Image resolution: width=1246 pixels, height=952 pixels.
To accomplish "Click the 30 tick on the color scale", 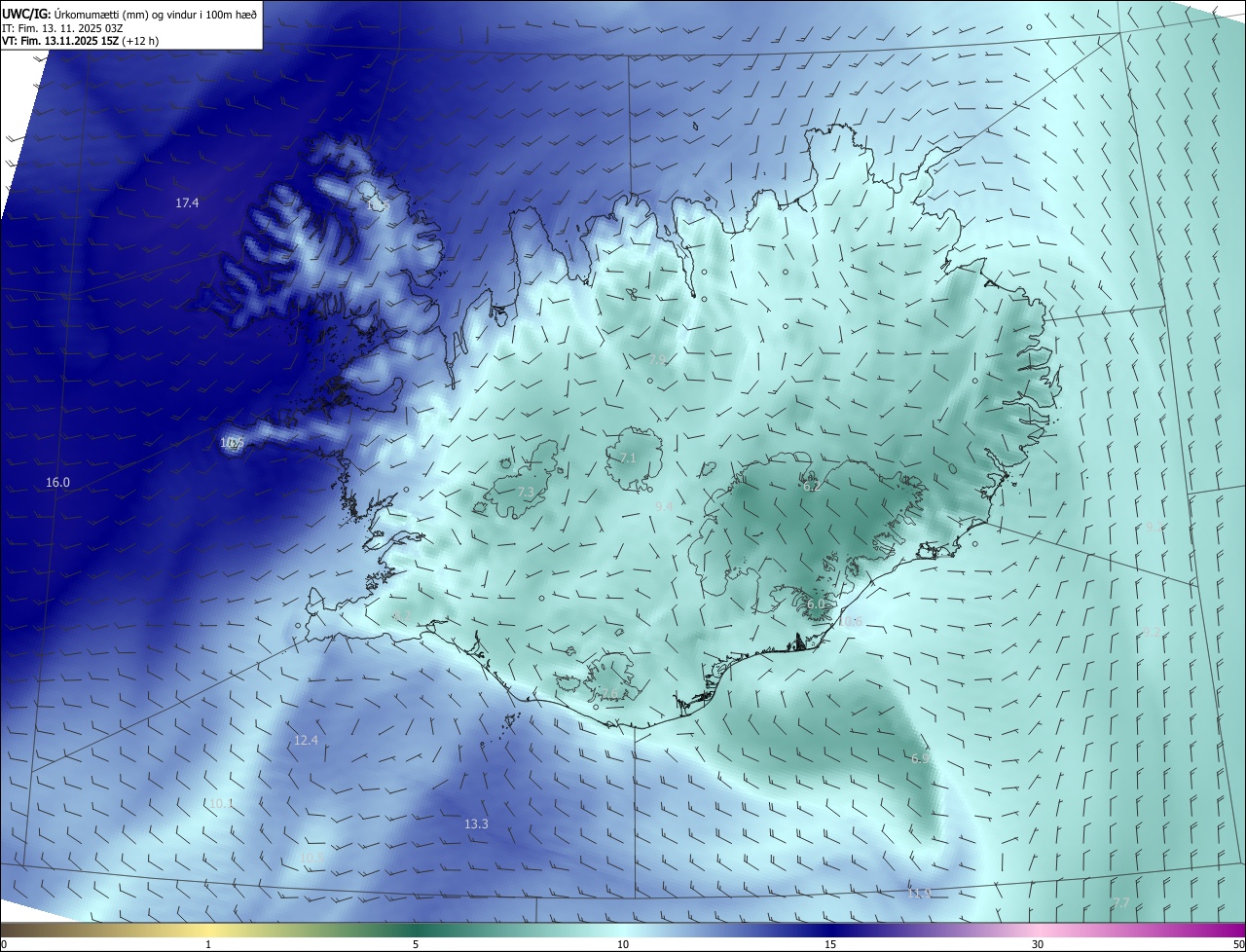I will (x=1038, y=944).
